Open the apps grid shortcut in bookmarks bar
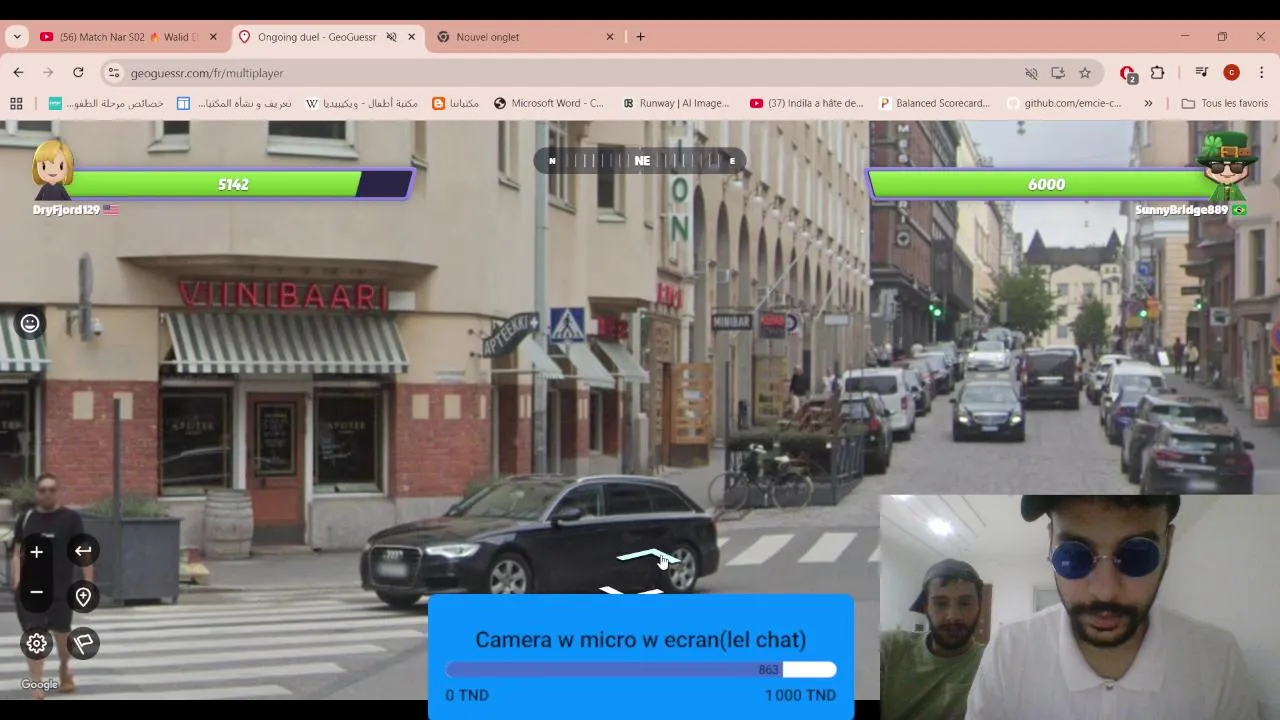Screen dimensions: 1280x720 click(16, 103)
